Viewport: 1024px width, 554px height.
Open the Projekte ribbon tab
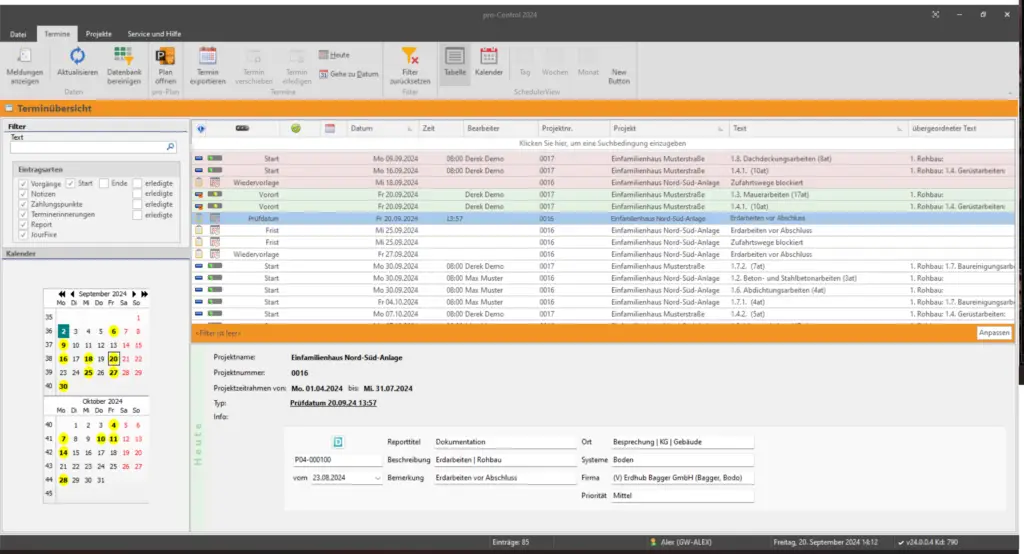coord(99,34)
